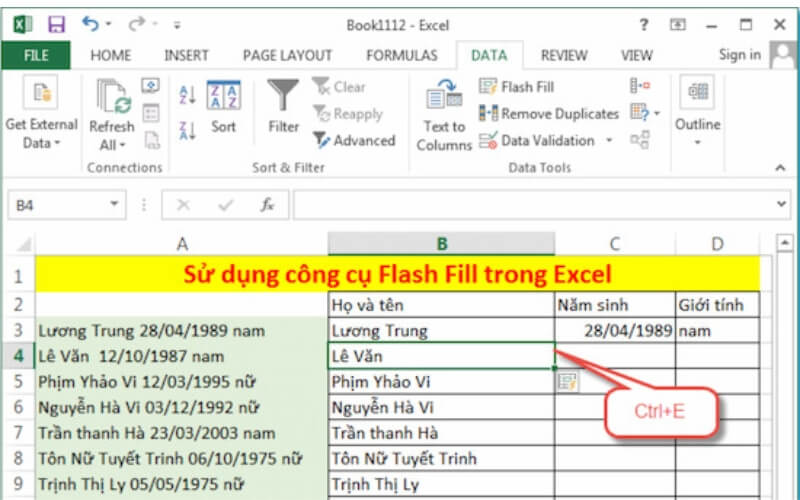This screenshot has width=800, height=500.
Task: Click the Excel logo icon in title bar
Action: pos(22,24)
